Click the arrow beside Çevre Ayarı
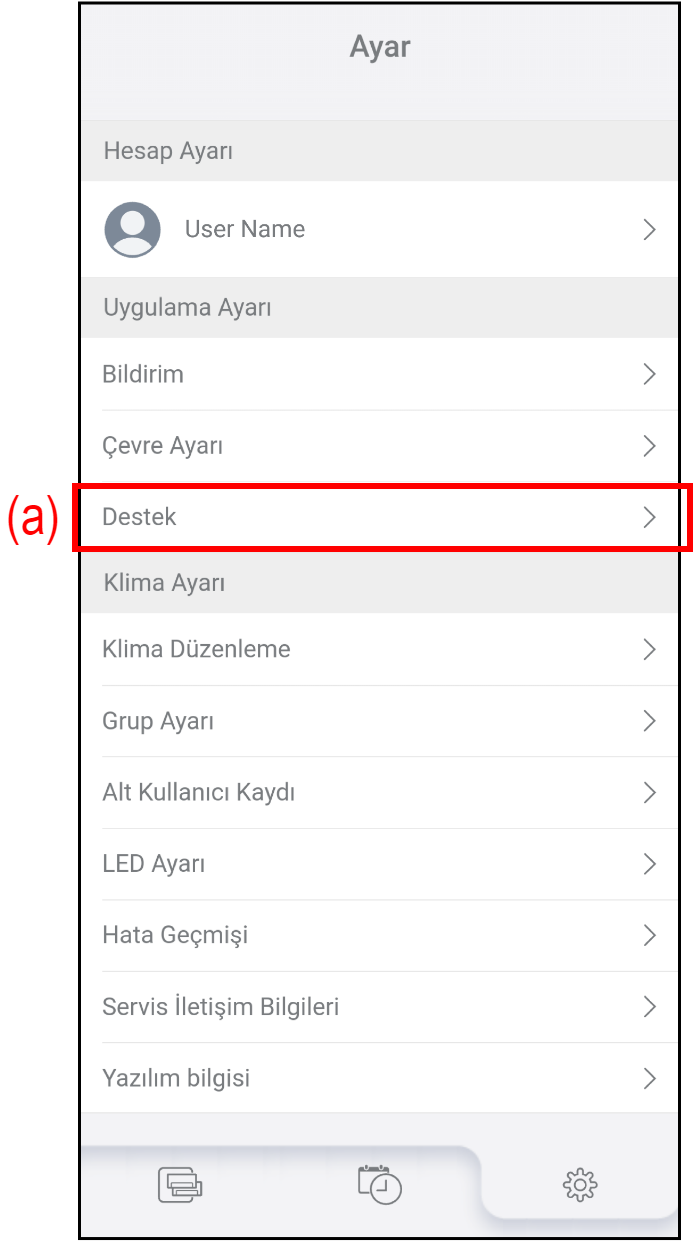The width and height of the screenshot is (696, 1243). 649,446
